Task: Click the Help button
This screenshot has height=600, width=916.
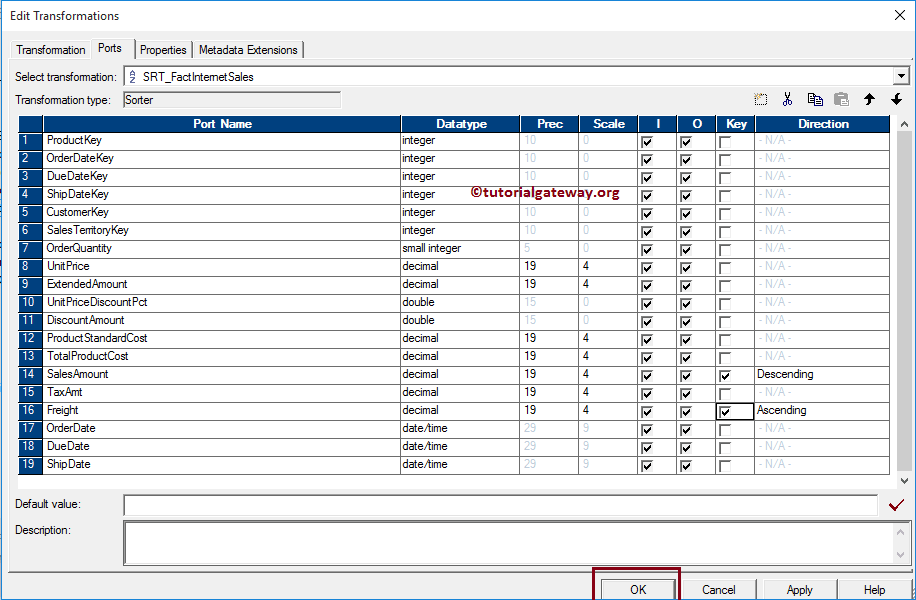Action: [x=875, y=589]
